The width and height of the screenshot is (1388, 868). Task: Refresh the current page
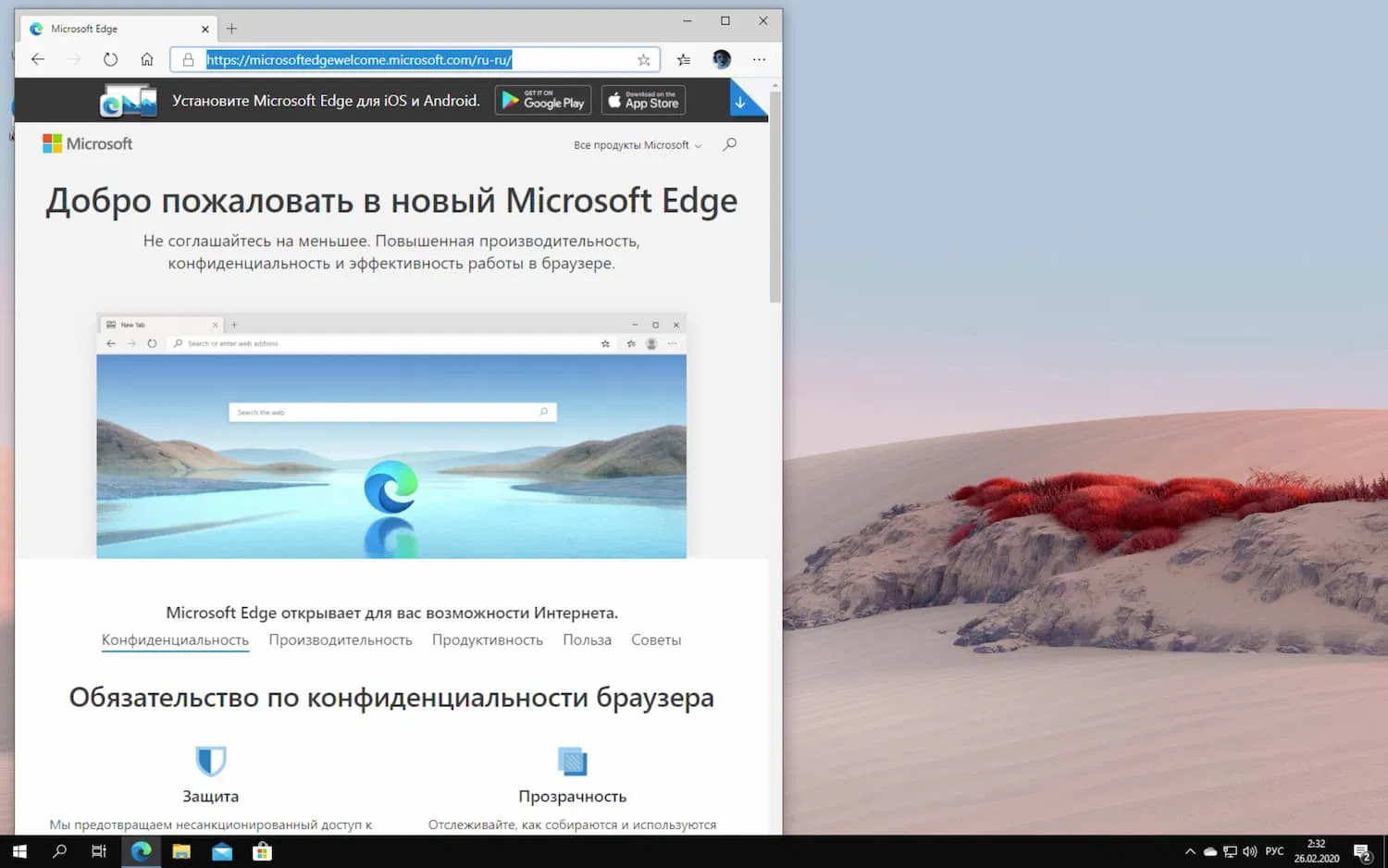tap(111, 58)
